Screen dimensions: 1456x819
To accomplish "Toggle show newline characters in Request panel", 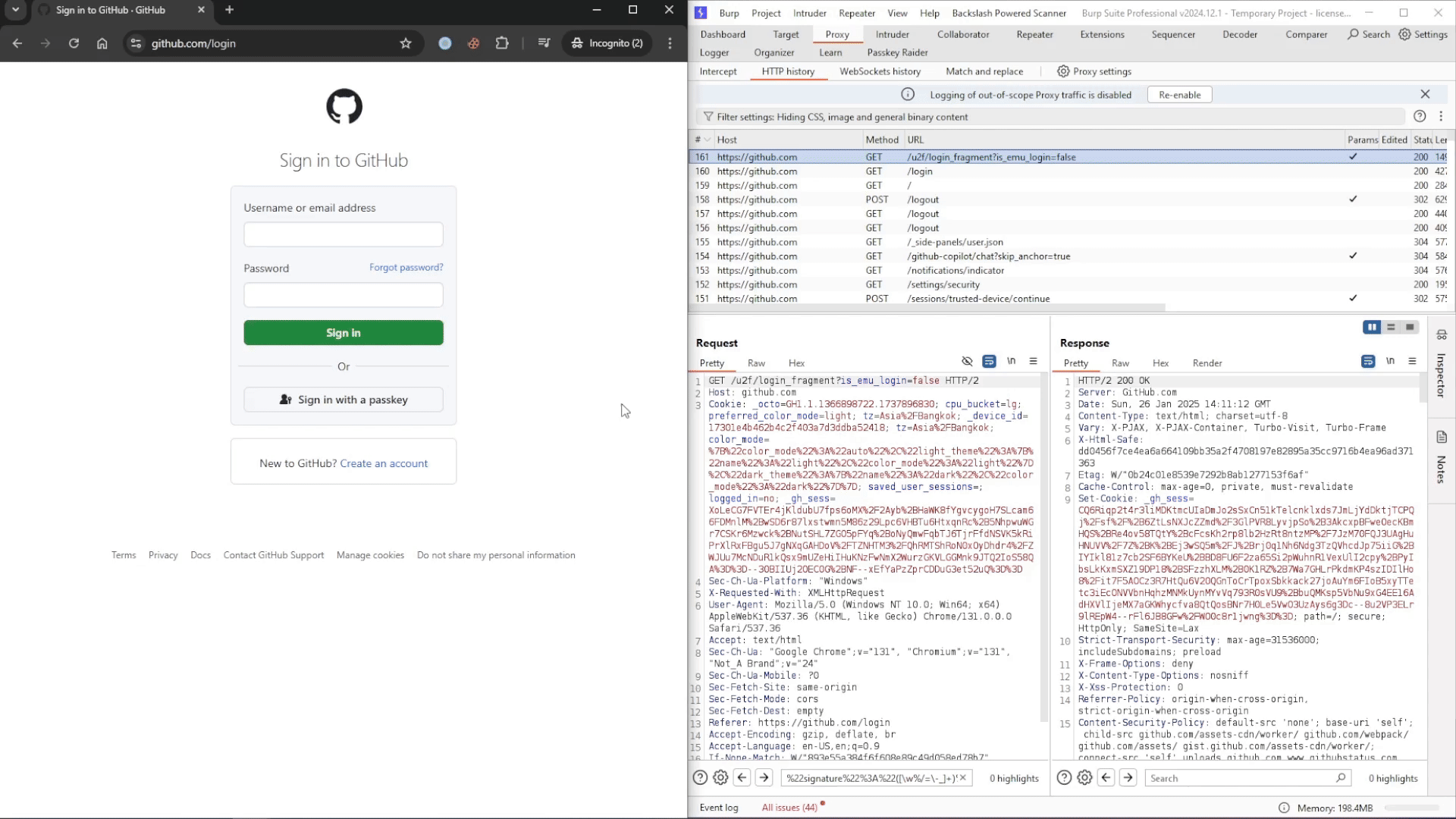I will pos(1011,361).
